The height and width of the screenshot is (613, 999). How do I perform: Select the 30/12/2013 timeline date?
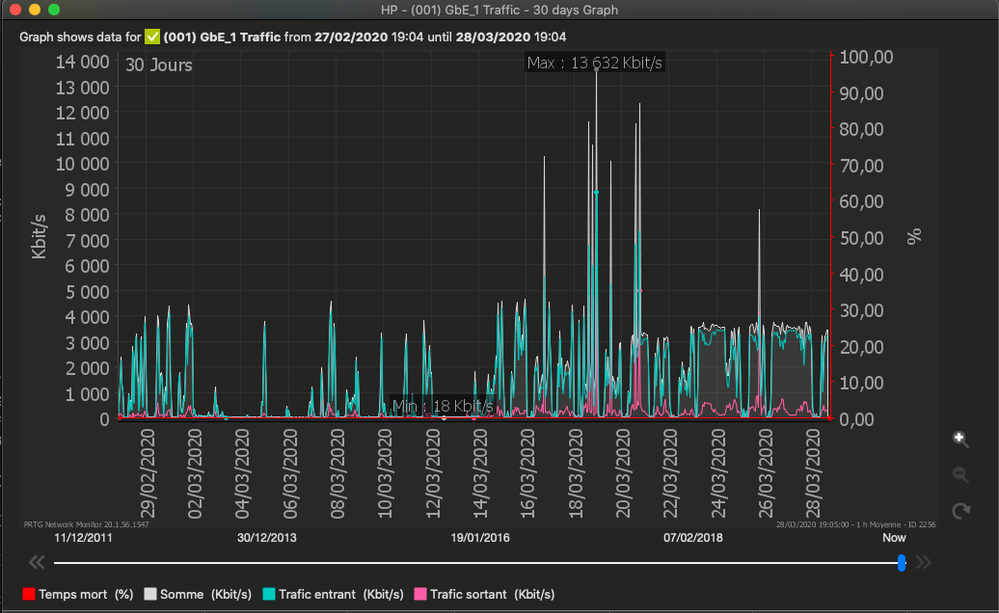pos(266,537)
